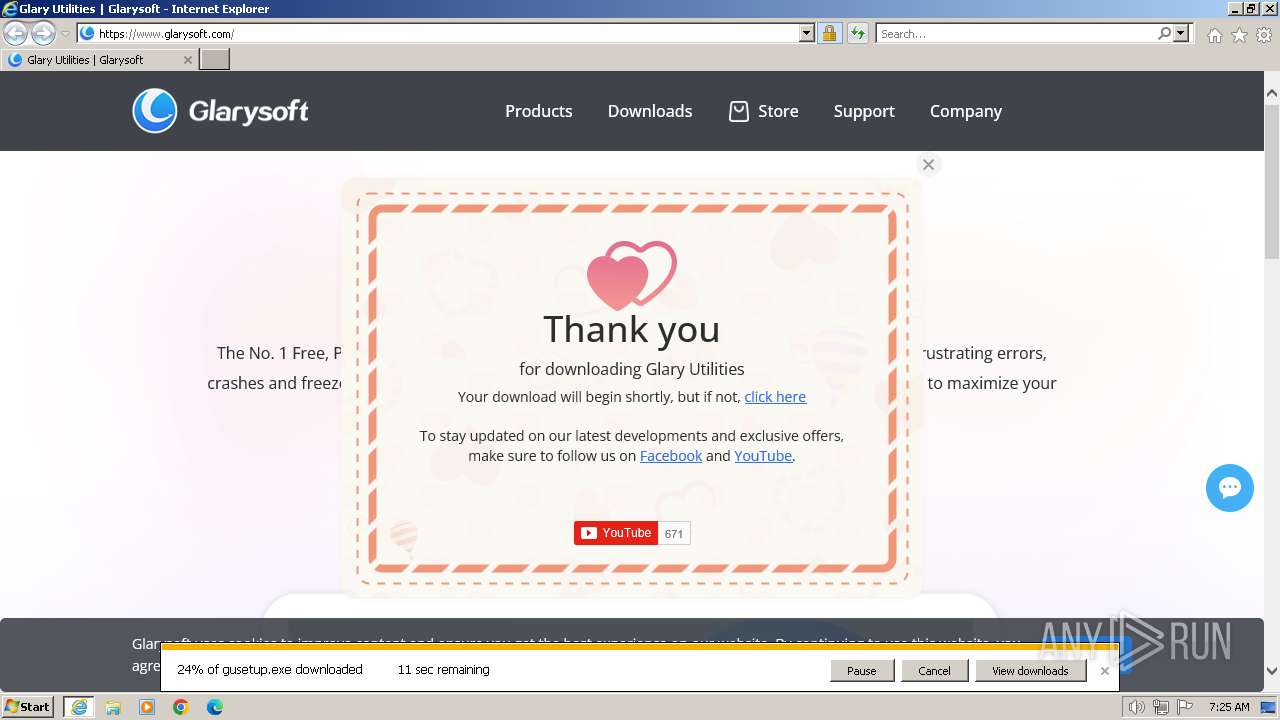1280x720 pixels.
Task: Open Action Center flag icon
Action: coord(1184,707)
